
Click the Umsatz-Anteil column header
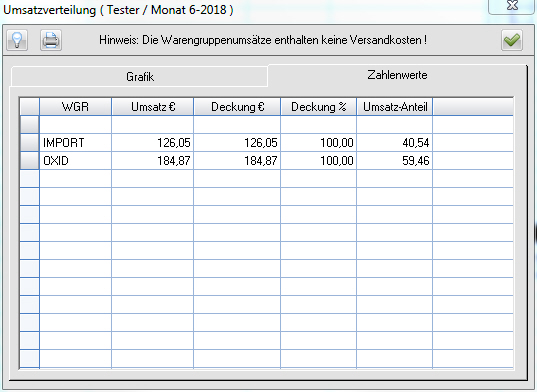pyautogui.click(x=395, y=107)
